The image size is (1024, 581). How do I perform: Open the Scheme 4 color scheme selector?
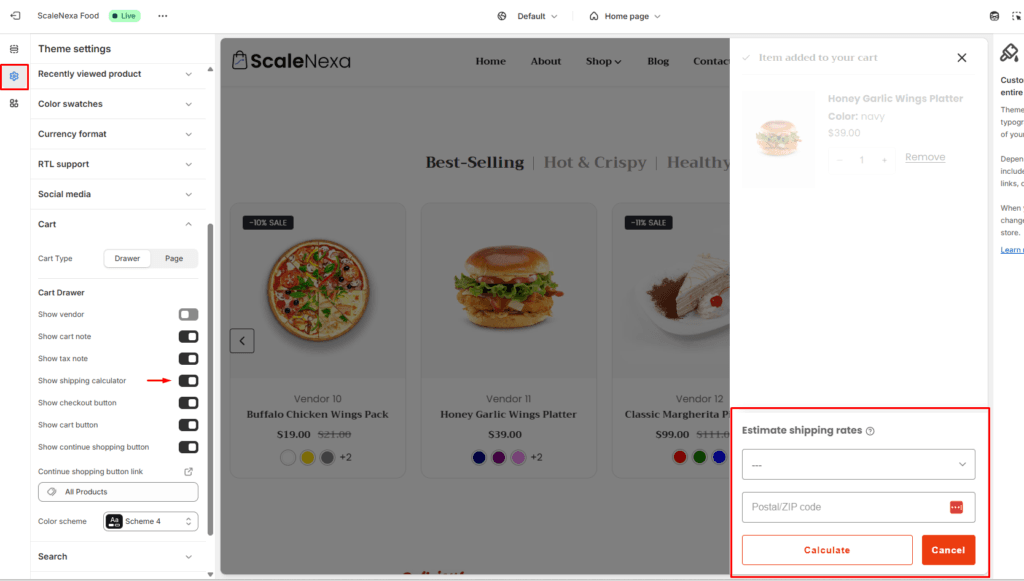tap(150, 521)
